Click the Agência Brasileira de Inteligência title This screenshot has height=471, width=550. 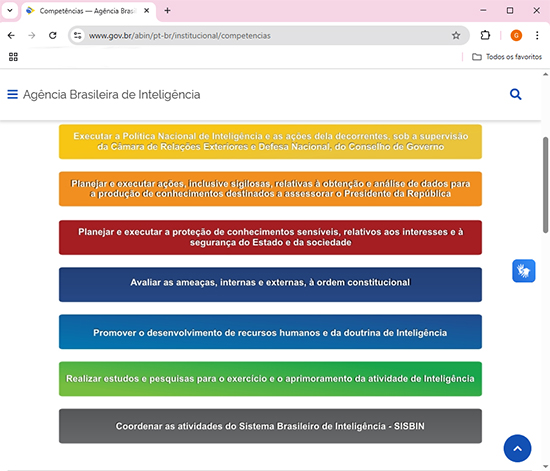click(x=112, y=95)
